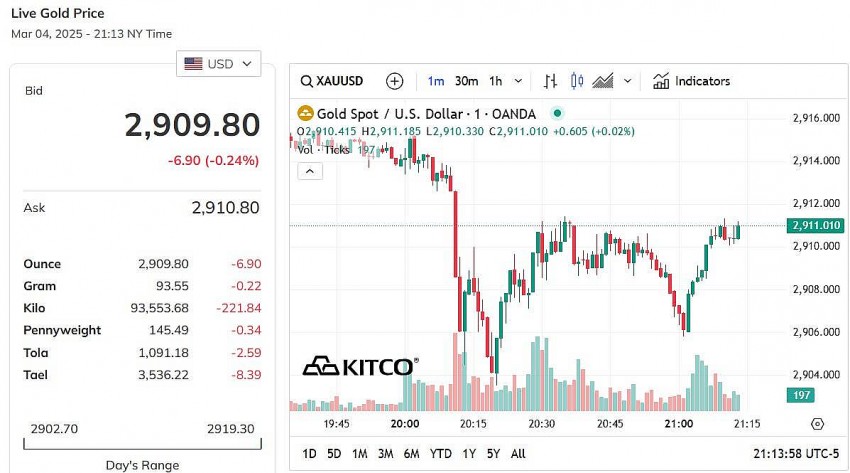
Task: Expand the chart style chevron menu
Action: 628,81
